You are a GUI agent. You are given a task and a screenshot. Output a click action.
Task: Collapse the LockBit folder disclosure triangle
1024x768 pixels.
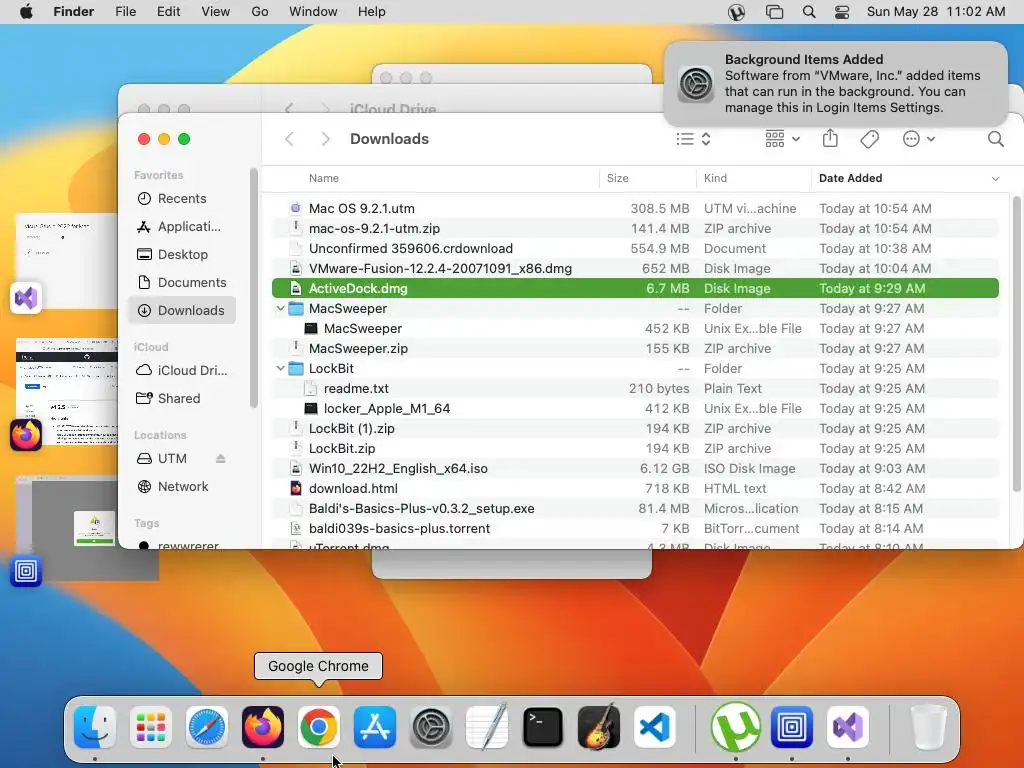click(x=280, y=368)
